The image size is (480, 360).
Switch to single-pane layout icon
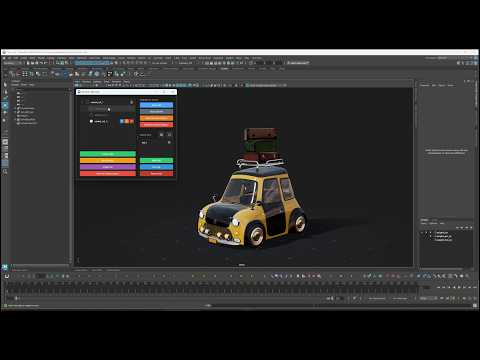tap(5, 142)
